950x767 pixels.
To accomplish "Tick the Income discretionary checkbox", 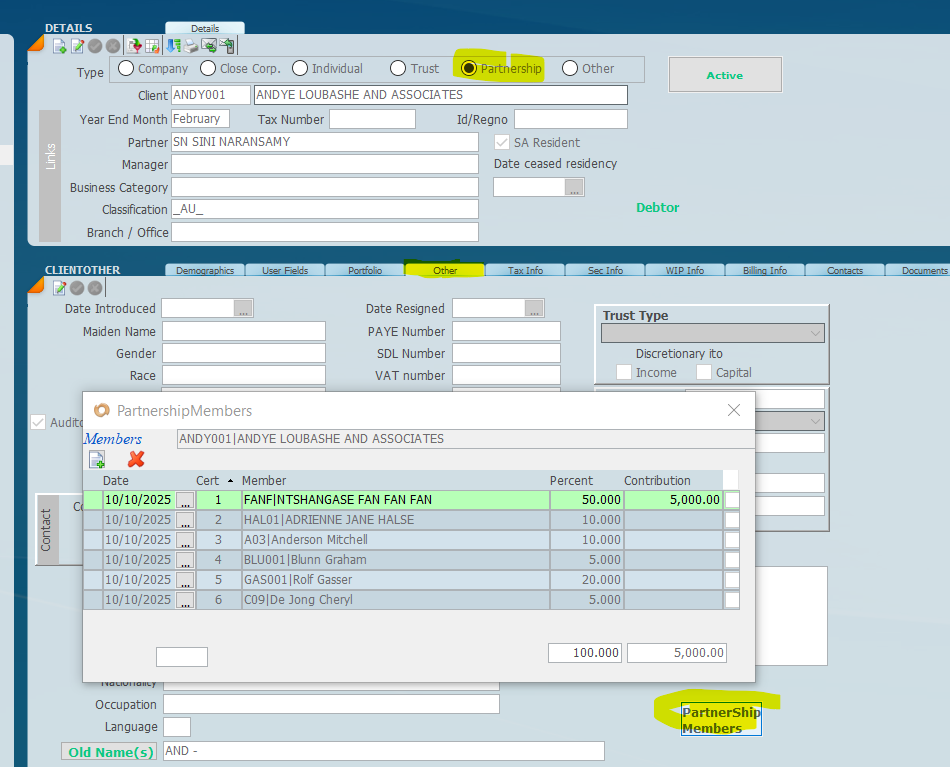I will coord(624,372).
